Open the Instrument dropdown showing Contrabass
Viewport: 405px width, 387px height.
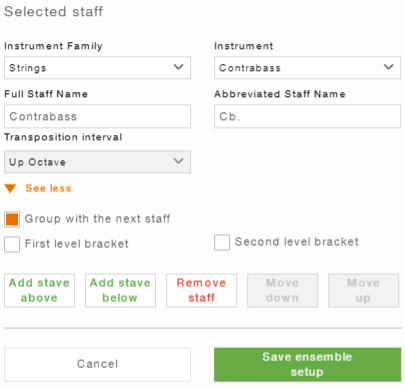pyautogui.click(x=307, y=68)
